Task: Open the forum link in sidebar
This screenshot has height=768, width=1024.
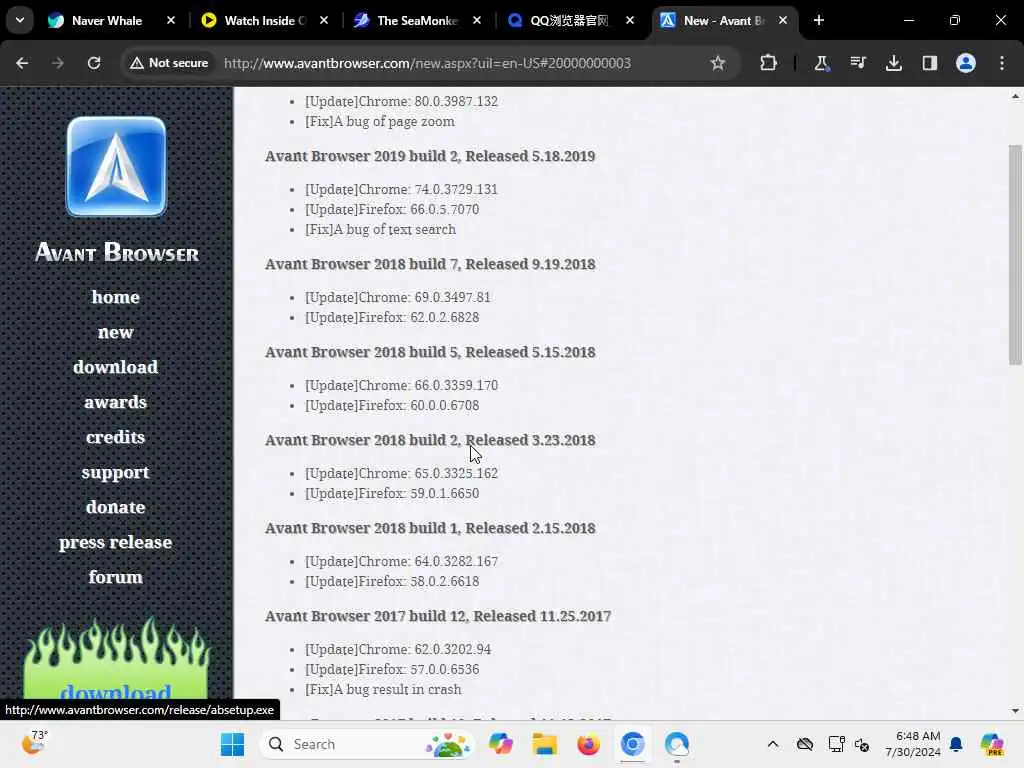Action: (x=116, y=577)
